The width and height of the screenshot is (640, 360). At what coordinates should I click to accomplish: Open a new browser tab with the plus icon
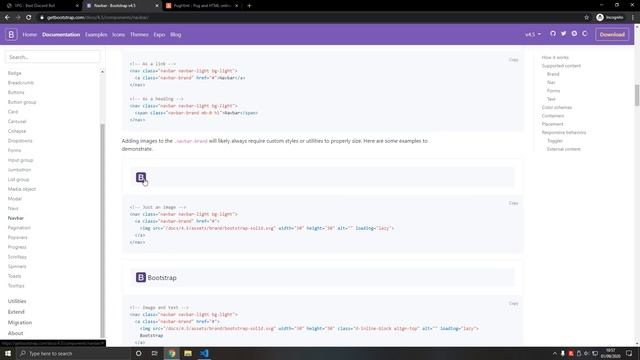pos(249,6)
